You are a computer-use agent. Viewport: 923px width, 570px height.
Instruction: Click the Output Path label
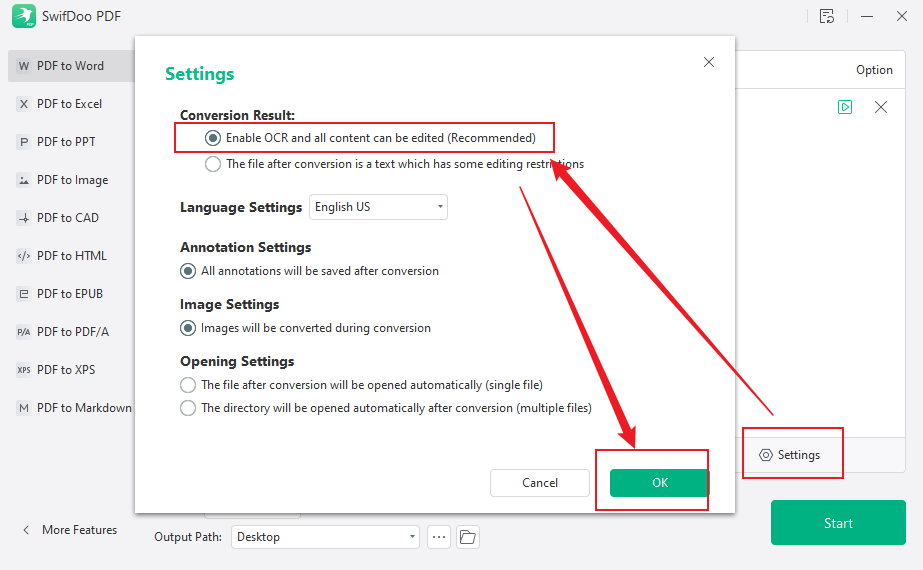point(188,537)
